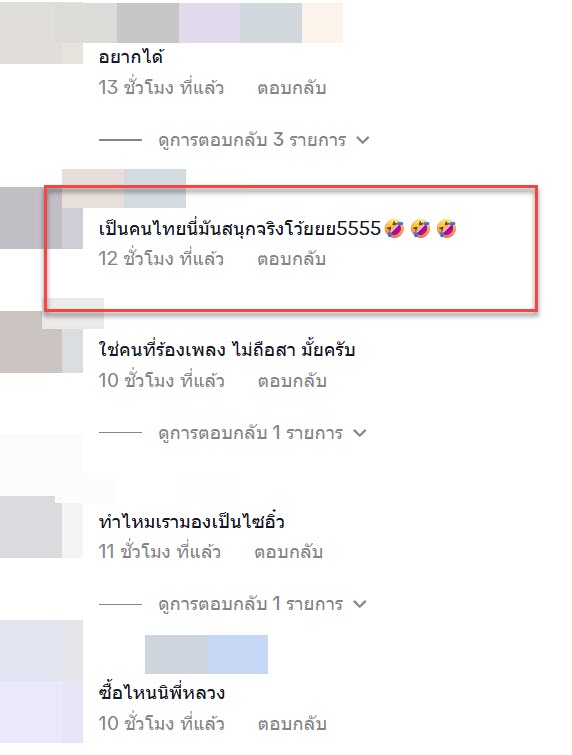Click the '13 ชั่วโมง ที่แล้ว' timestamp
The width and height of the screenshot is (572, 755).
point(161,88)
